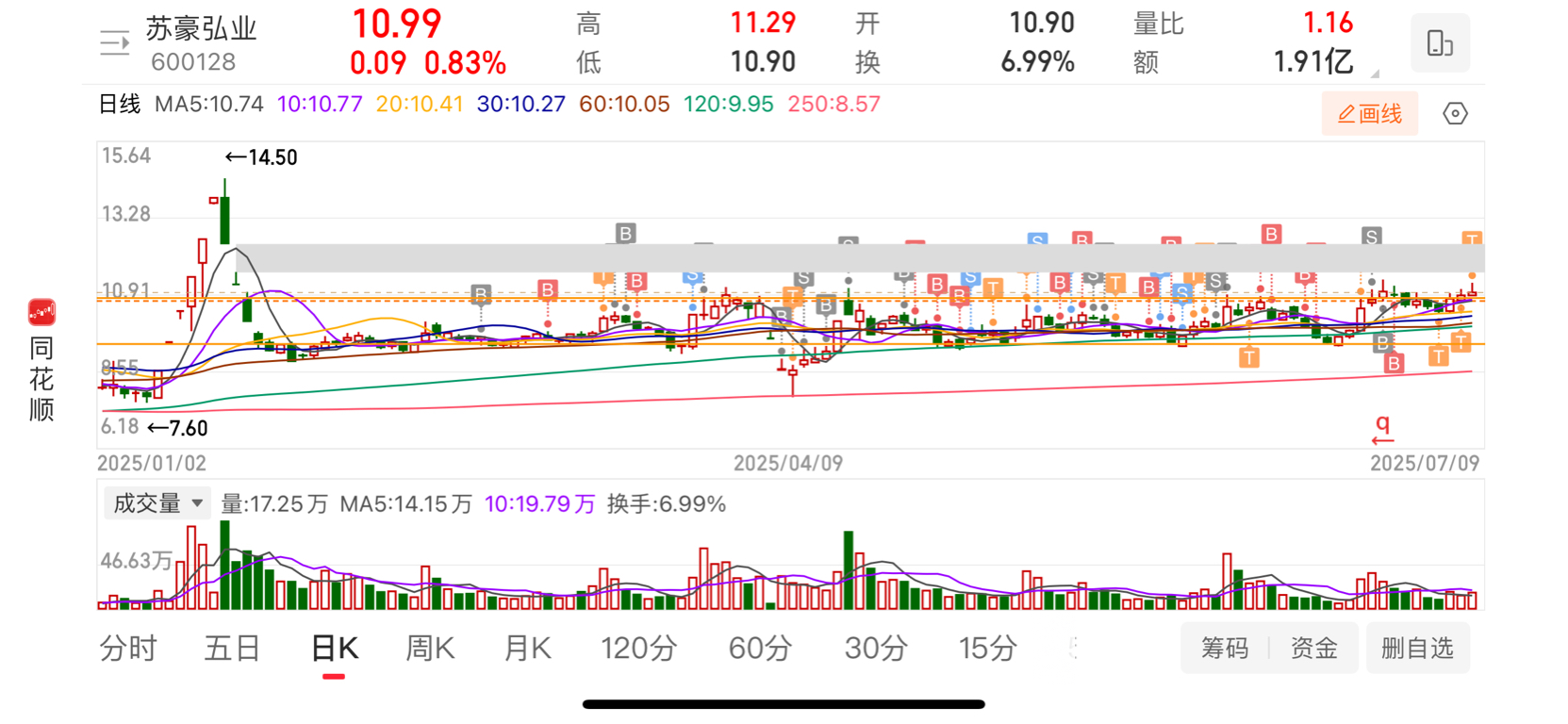Click the 7.60 low price marker
This screenshot has height=724, width=1568.
click(177, 428)
